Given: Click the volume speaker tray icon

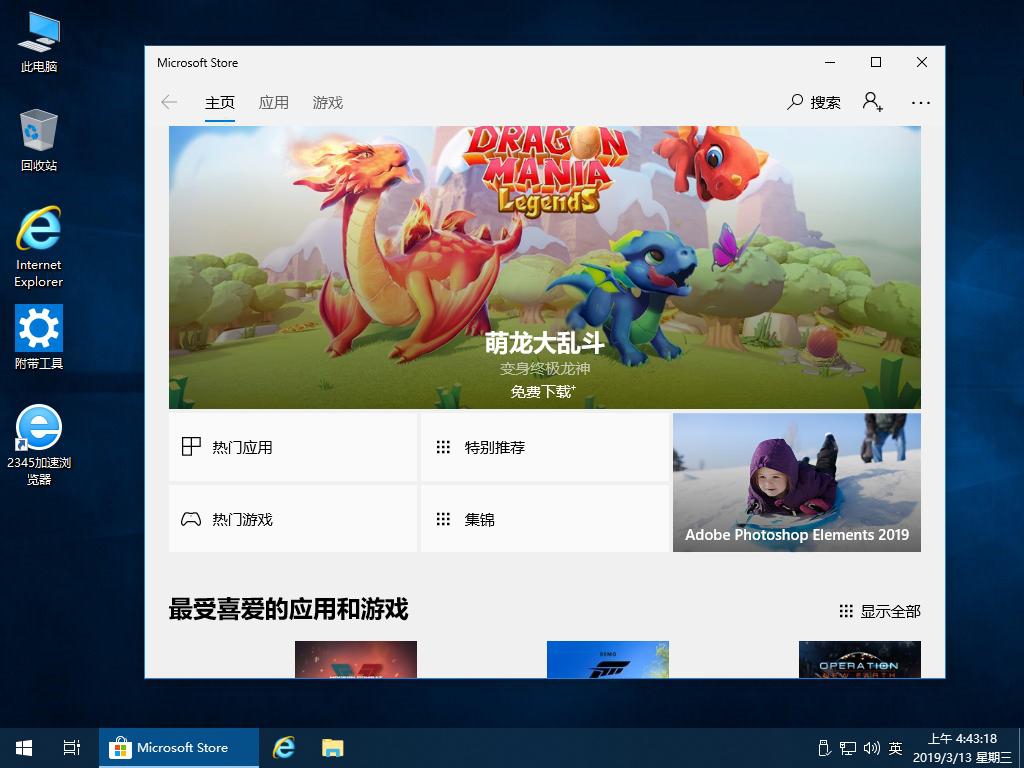Looking at the screenshot, I should [x=872, y=748].
